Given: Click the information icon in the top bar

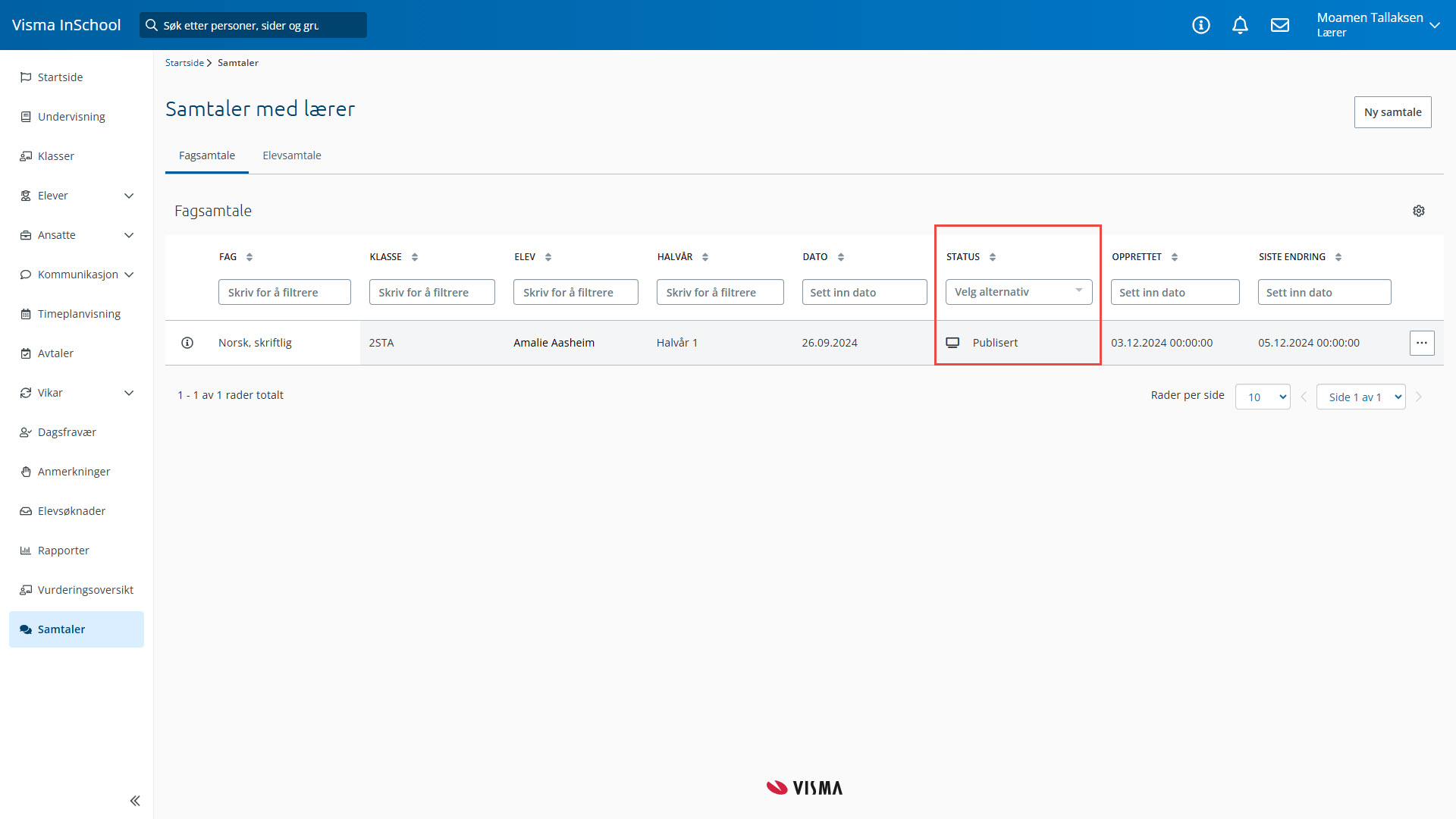Looking at the screenshot, I should pos(1200,25).
